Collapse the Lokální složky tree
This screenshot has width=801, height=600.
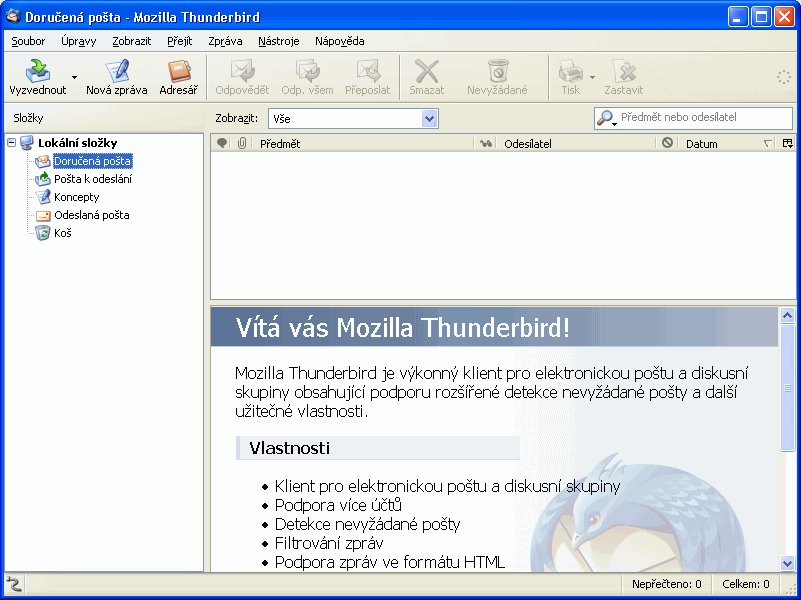coord(11,143)
